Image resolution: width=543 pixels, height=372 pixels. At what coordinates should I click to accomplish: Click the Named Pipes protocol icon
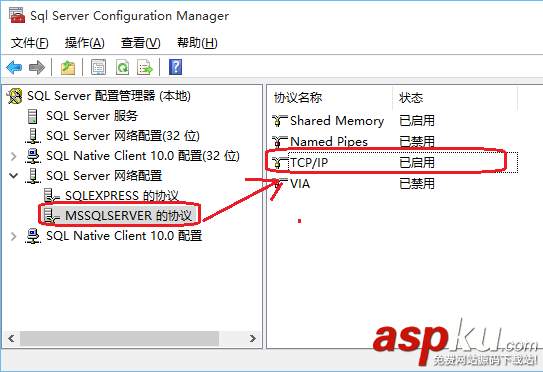point(279,141)
